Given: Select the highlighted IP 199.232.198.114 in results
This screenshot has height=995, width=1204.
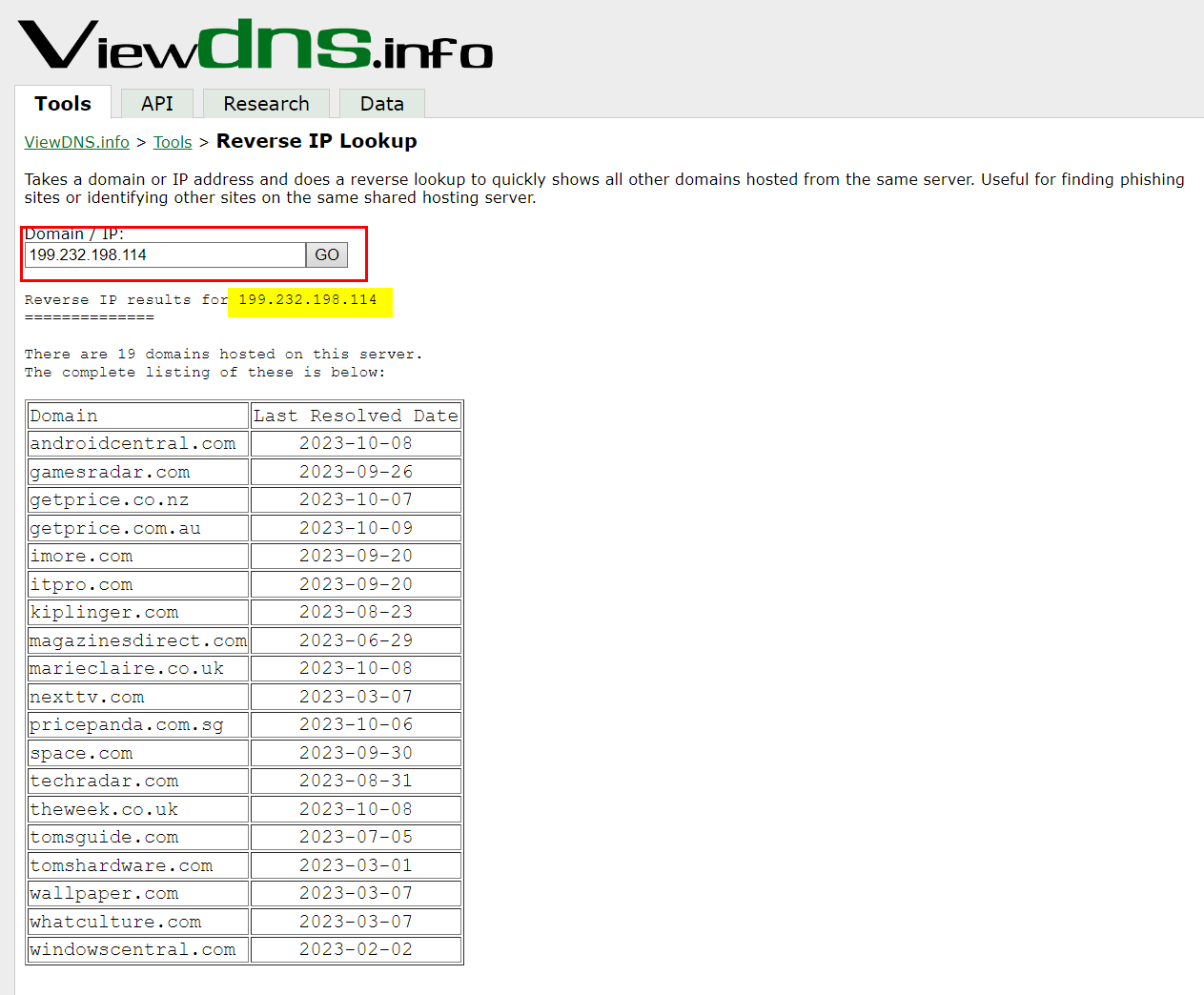Looking at the screenshot, I should pyautogui.click(x=308, y=299).
